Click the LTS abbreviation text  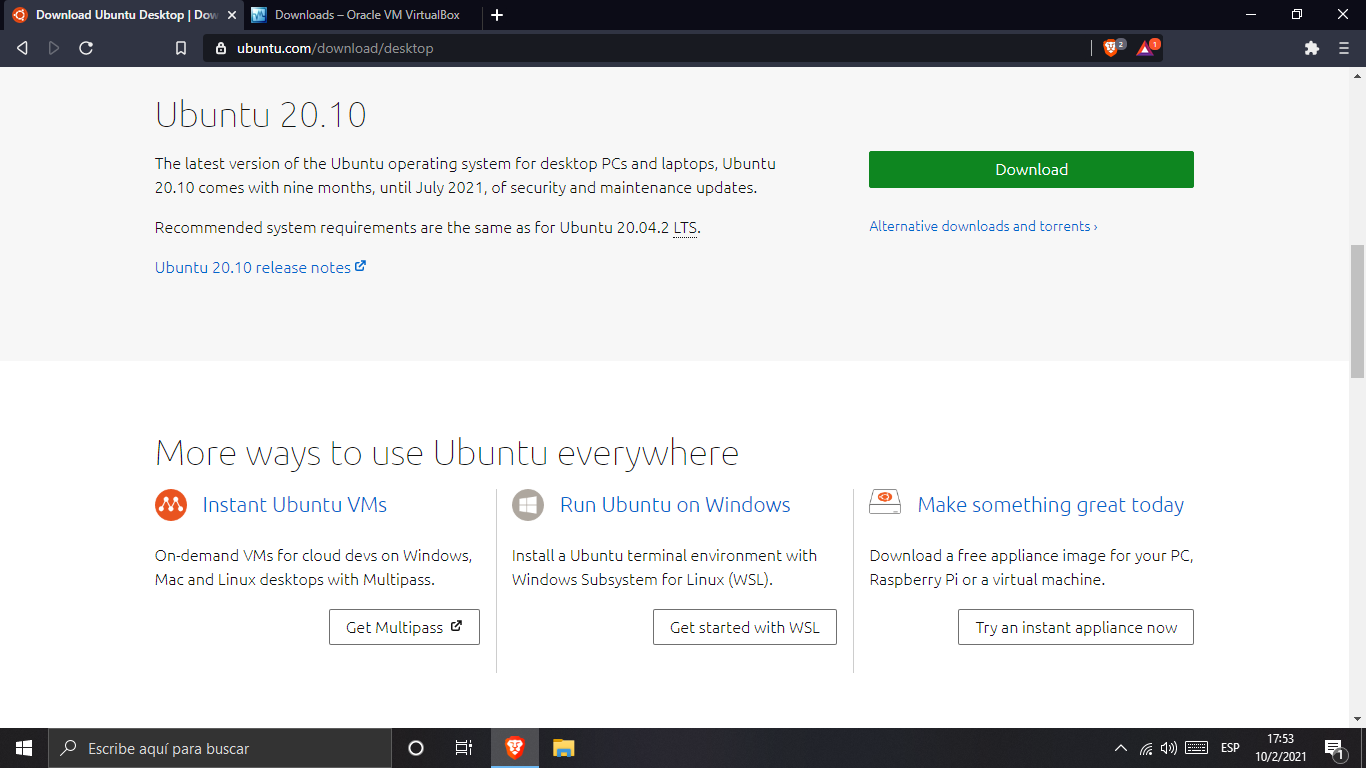click(x=685, y=228)
